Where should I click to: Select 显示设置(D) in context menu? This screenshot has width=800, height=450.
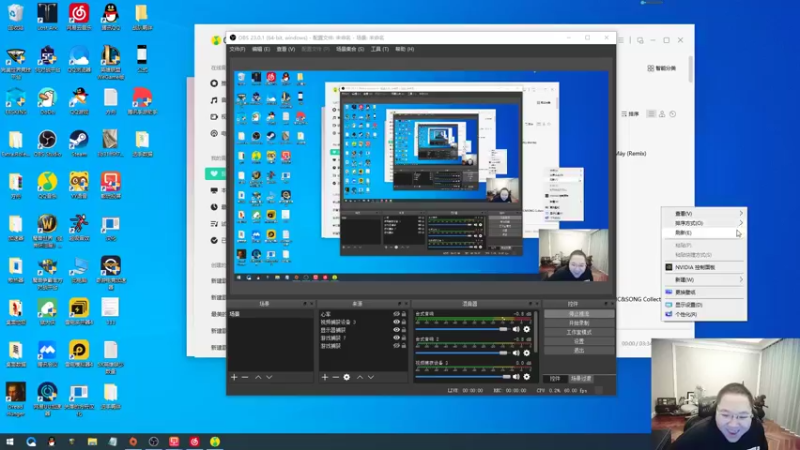coord(704,305)
